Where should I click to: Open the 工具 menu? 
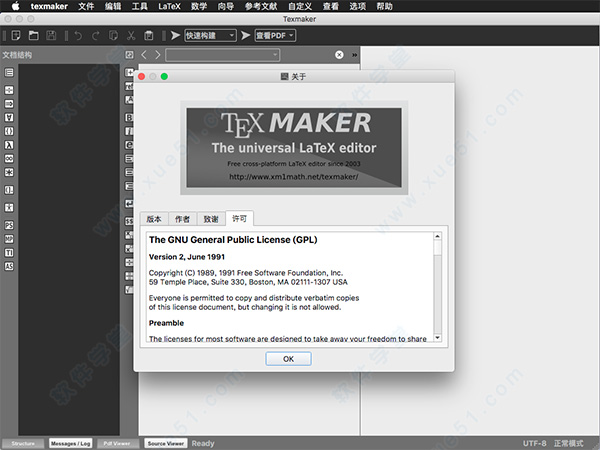(x=139, y=6)
